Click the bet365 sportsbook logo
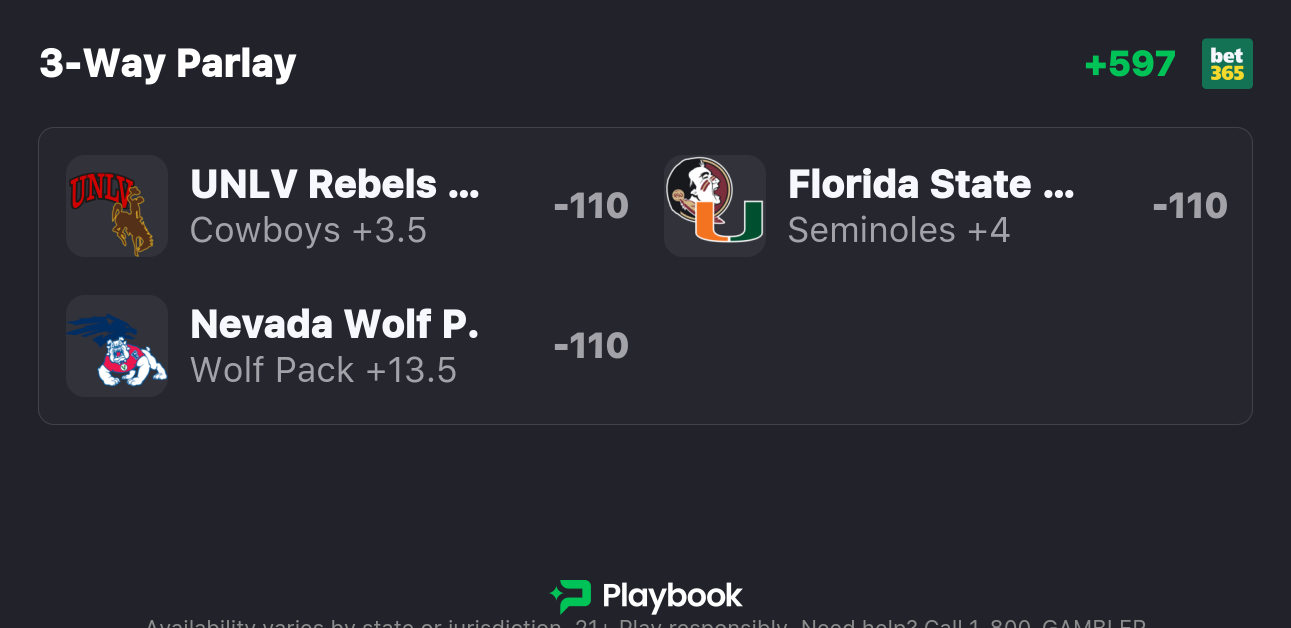Screen dimensions: 1291x628 1227,64
